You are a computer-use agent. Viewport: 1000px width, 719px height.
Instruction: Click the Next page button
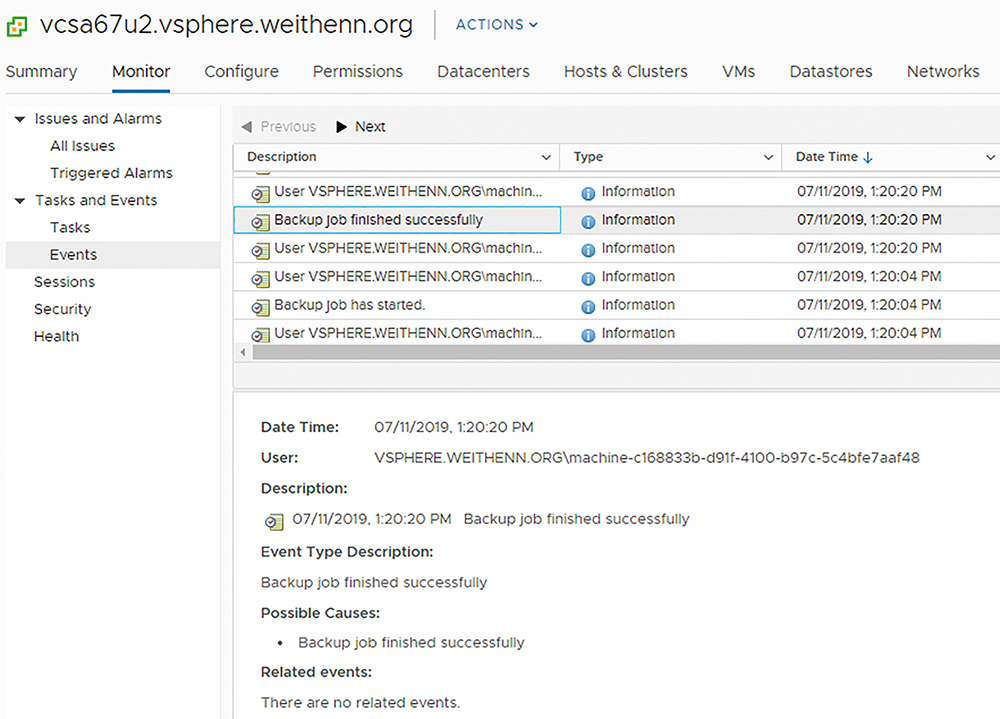(x=361, y=127)
